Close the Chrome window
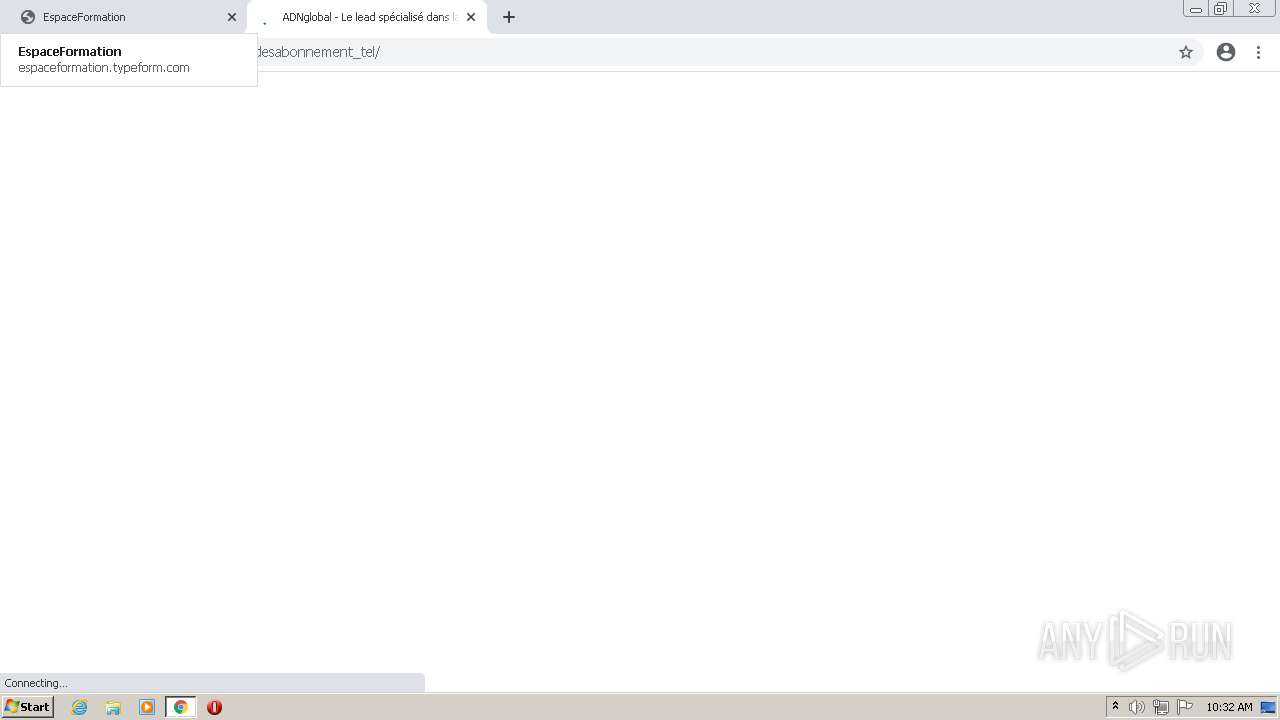The image size is (1280, 720). [x=1254, y=9]
